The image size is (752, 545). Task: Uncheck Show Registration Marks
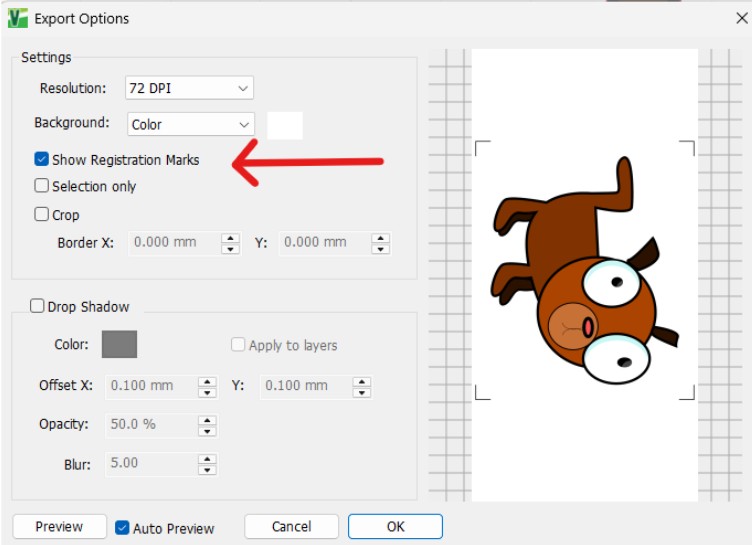42,159
